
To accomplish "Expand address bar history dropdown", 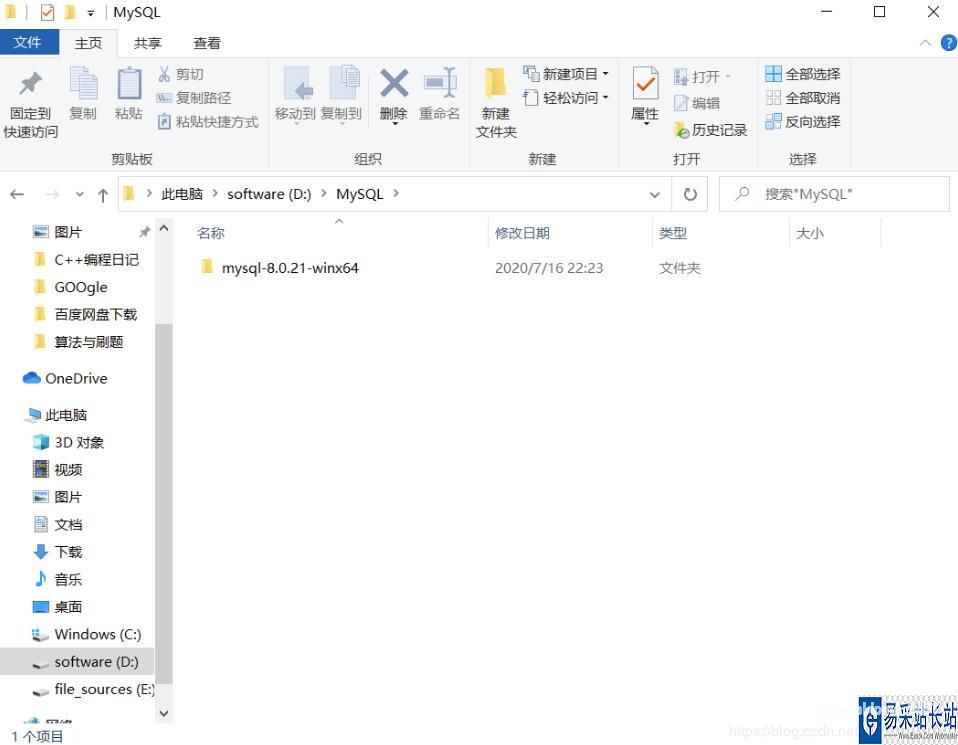I will click(654, 195).
